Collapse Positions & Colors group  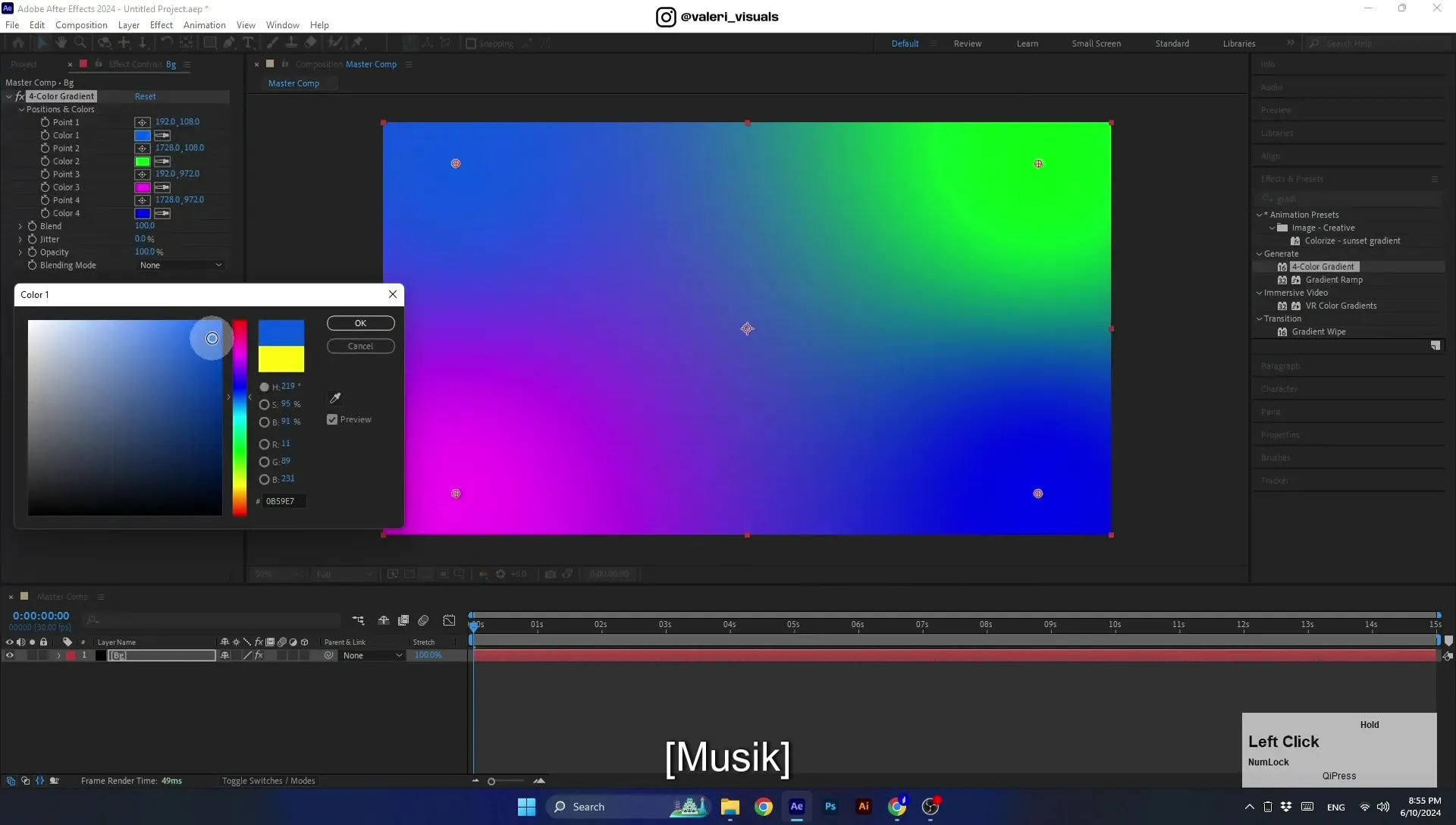pos(21,110)
